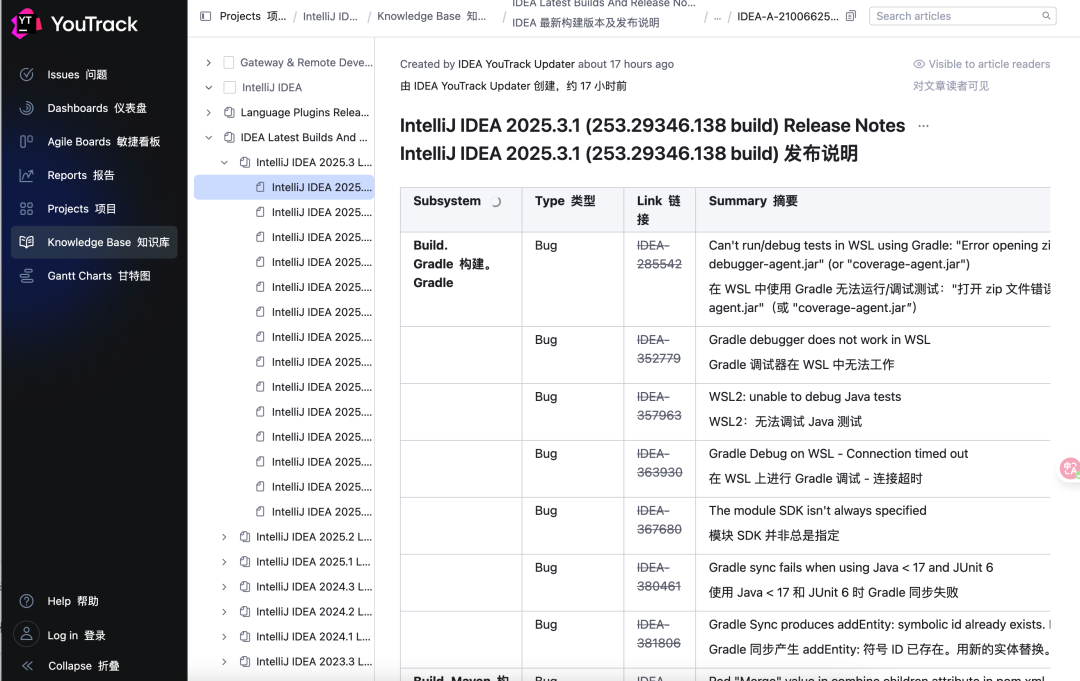This screenshot has width=1080, height=681.
Task: Open issue link IDEA-357963
Action: point(659,406)
